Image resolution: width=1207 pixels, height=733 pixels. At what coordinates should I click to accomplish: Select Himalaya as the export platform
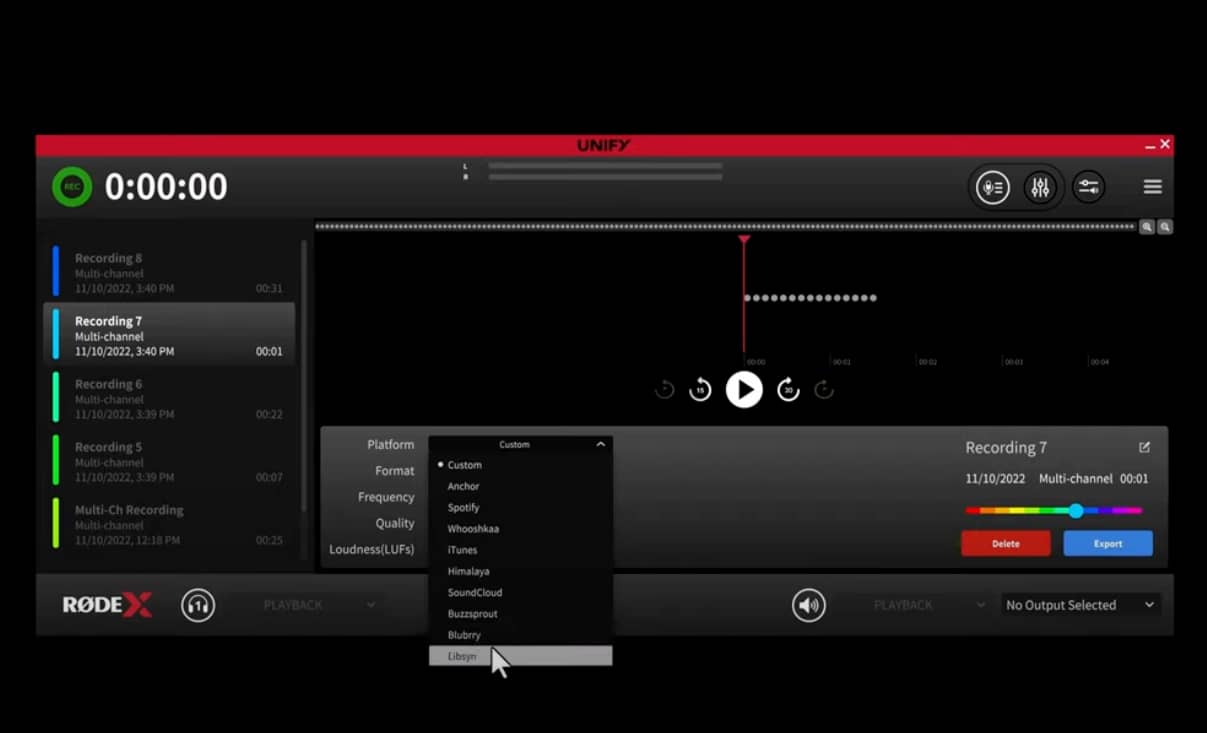(520, 571)
